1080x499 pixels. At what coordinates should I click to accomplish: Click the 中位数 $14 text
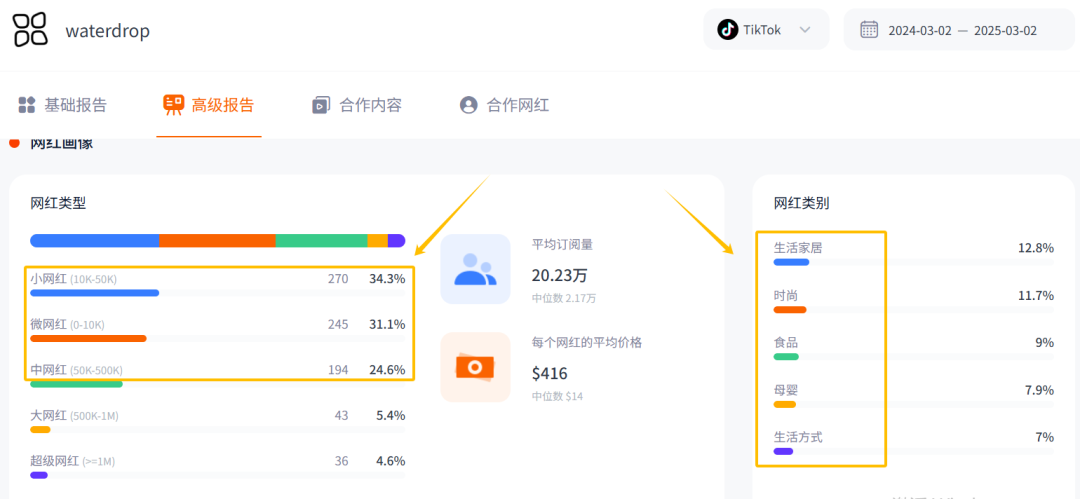click(x=558, y=396)
